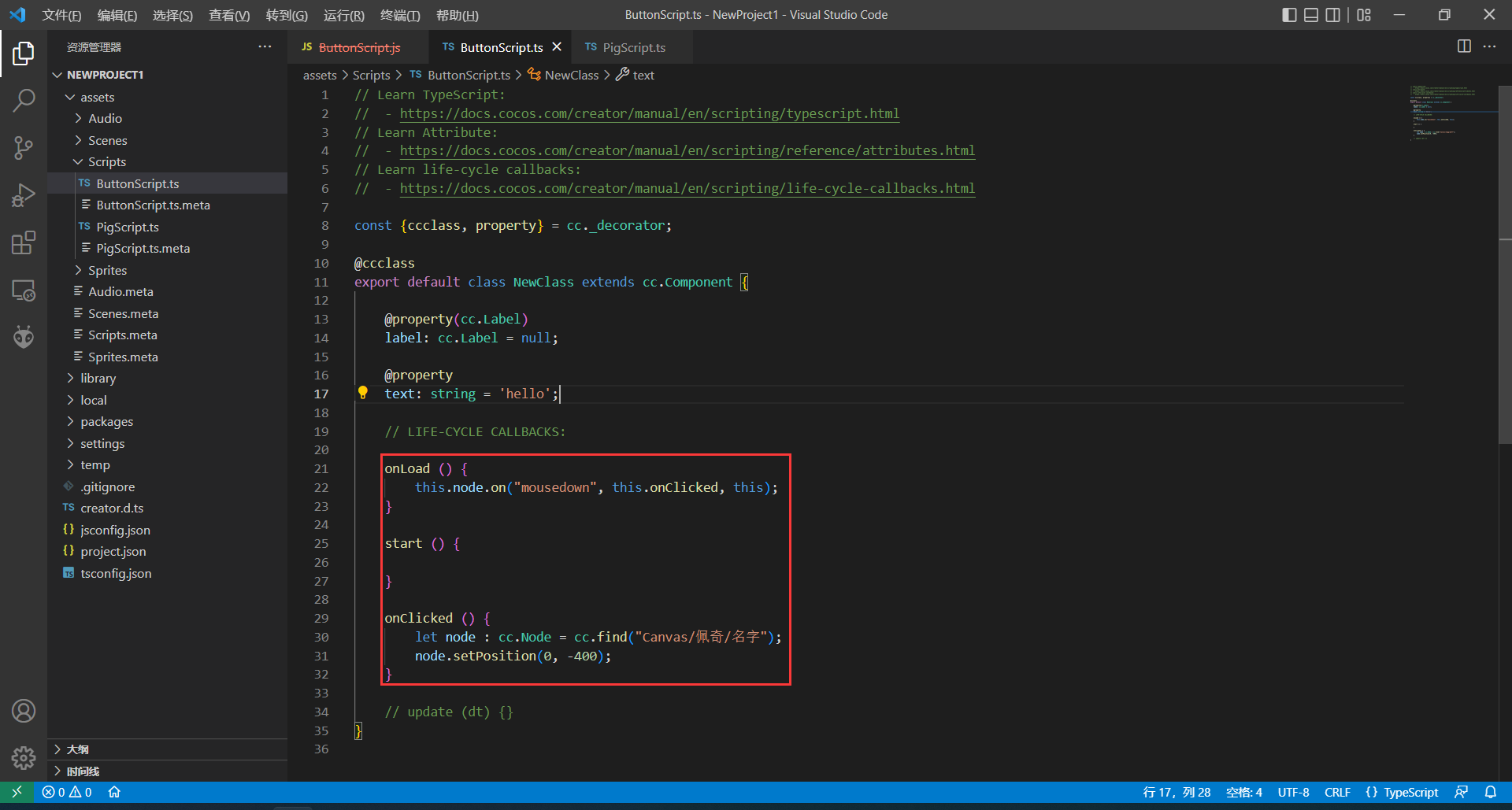Collapse the Scripts folder
Viewport: 1512px width, 810px height.
(x=107, y=161)
